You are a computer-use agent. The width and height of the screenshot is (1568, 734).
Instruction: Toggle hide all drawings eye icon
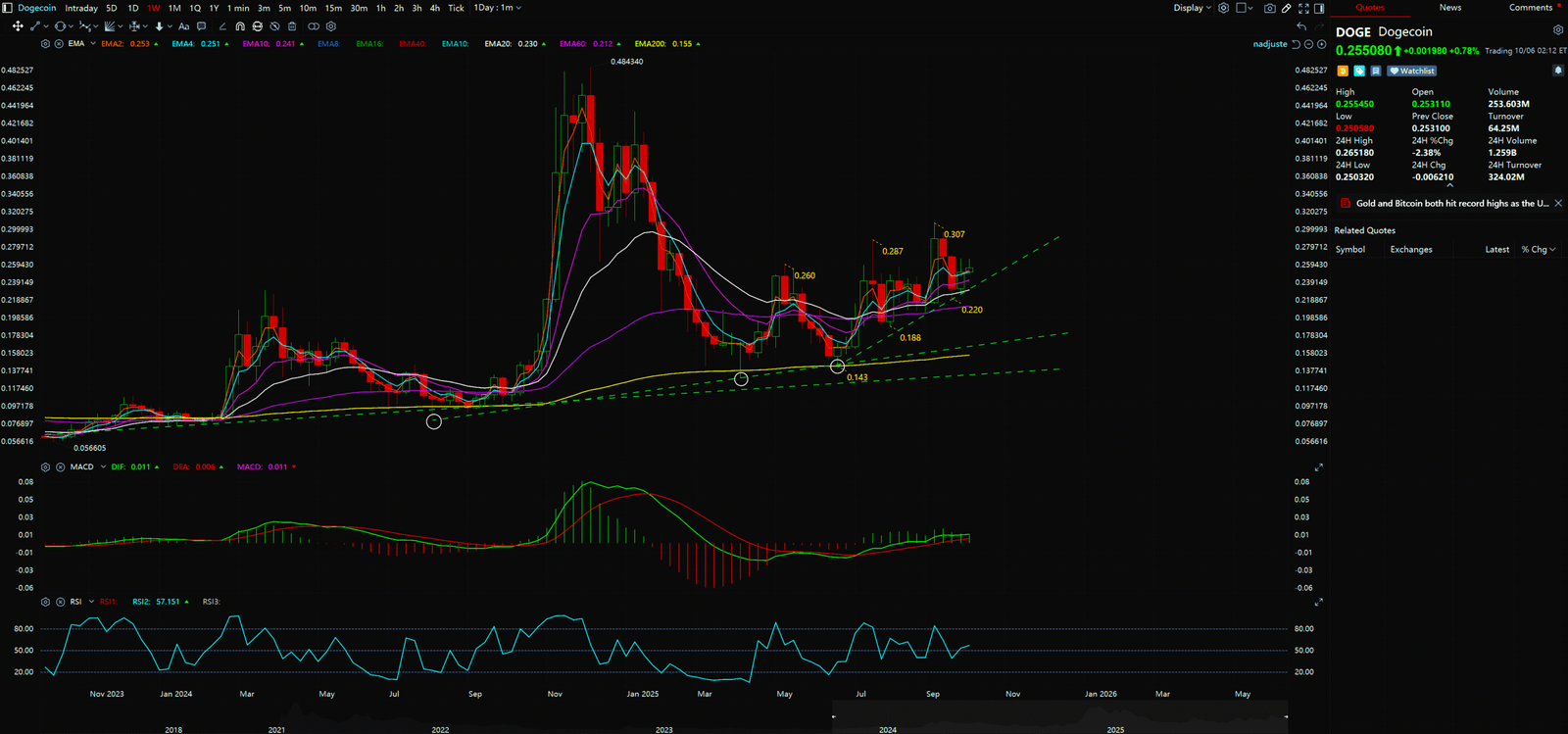tap(274, 26)
